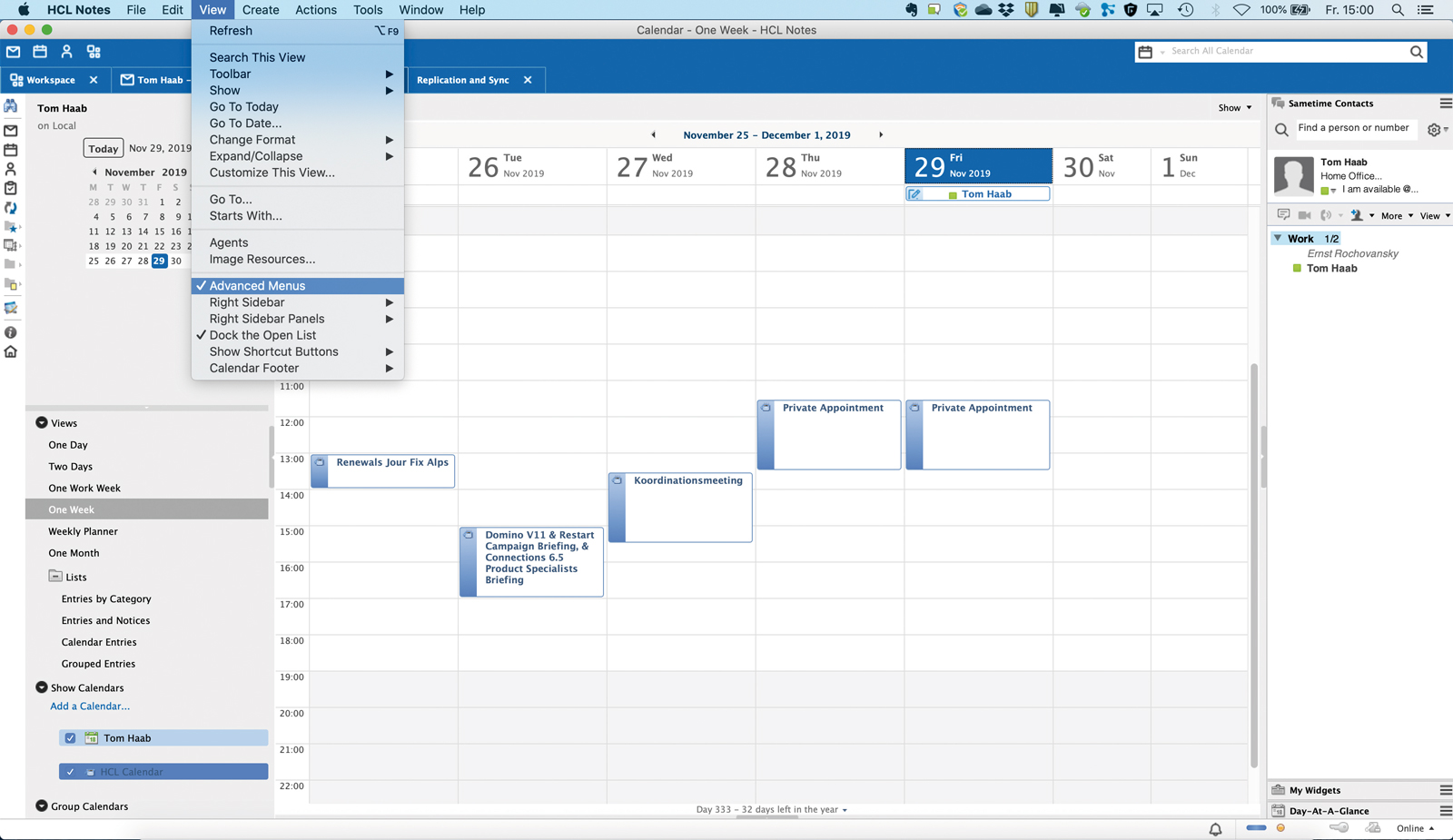Collapse the Show Calendars section
The height and width of the screenshot is (840, 1453).
(42, 687)
